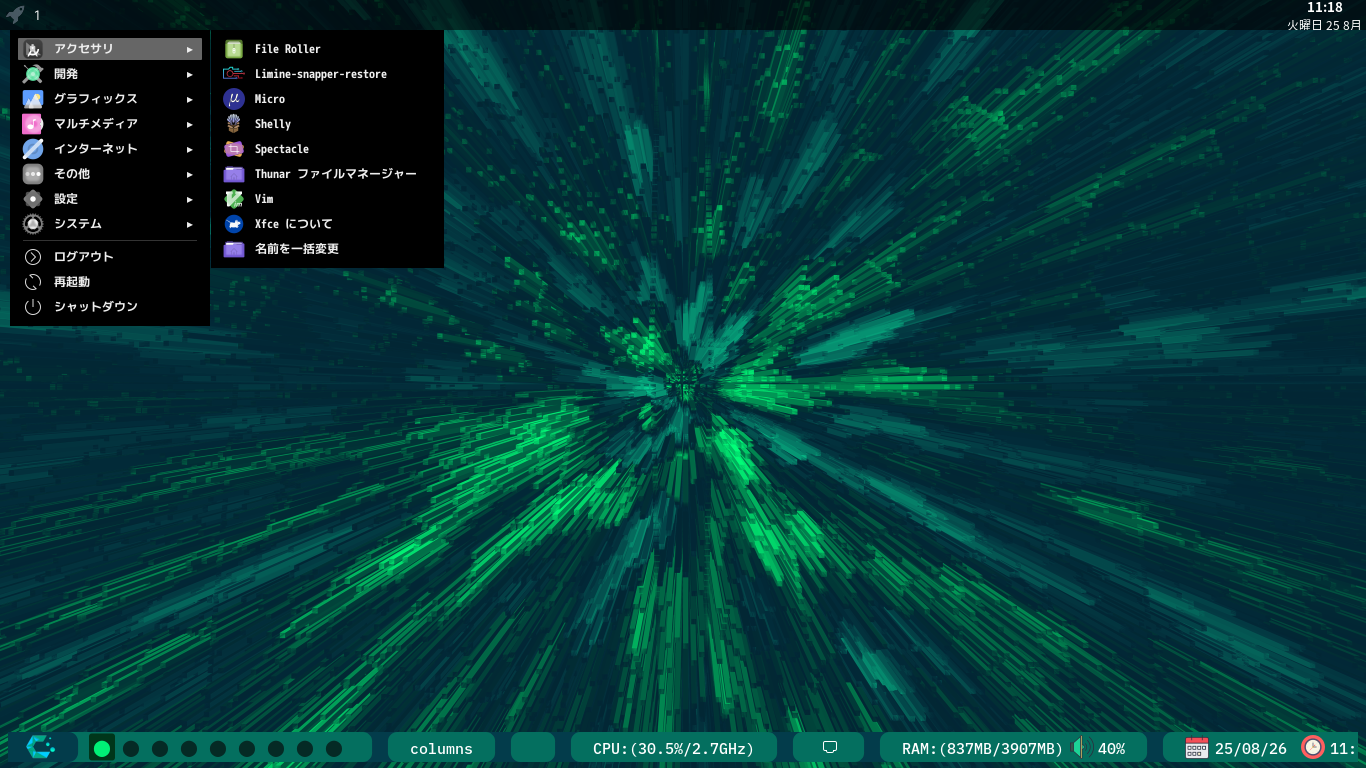Viewport: 1366px width, 768px height.
Task: Click the speech bubble notification icon
Action: coord(829,748)
